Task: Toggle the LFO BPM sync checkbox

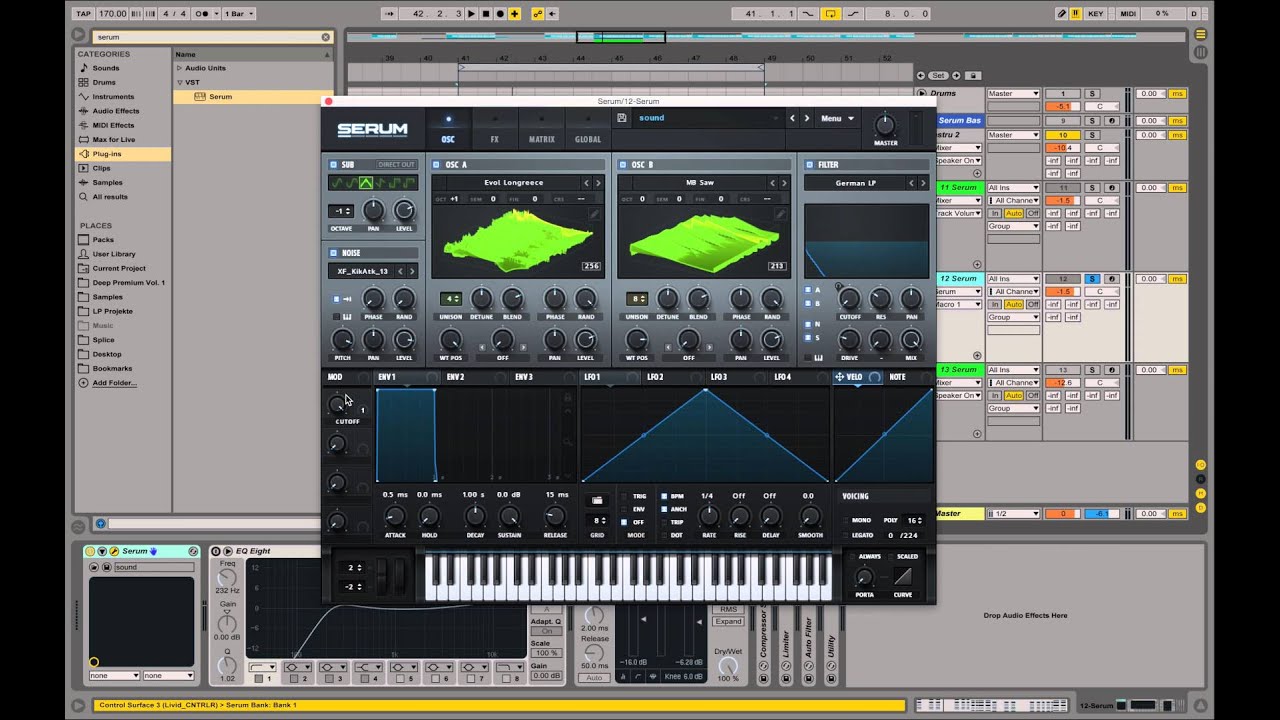Action: pyautogui.click(x=663, y=496)
